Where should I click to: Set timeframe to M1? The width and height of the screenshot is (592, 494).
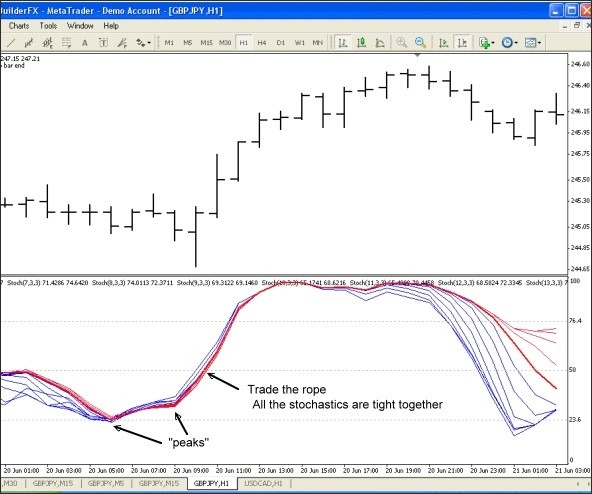pyautogui.click(x=169, y=43)
